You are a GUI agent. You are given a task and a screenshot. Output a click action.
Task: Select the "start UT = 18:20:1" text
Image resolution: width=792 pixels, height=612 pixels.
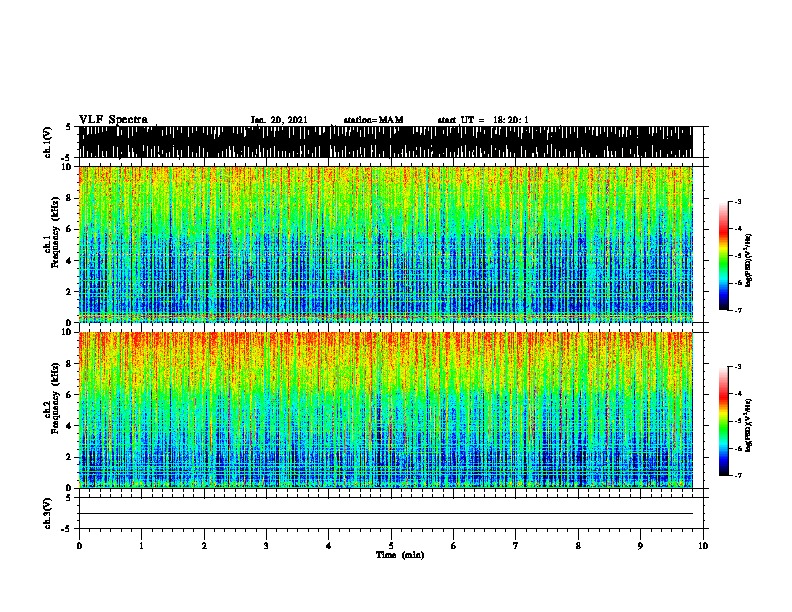click(483, 120)
